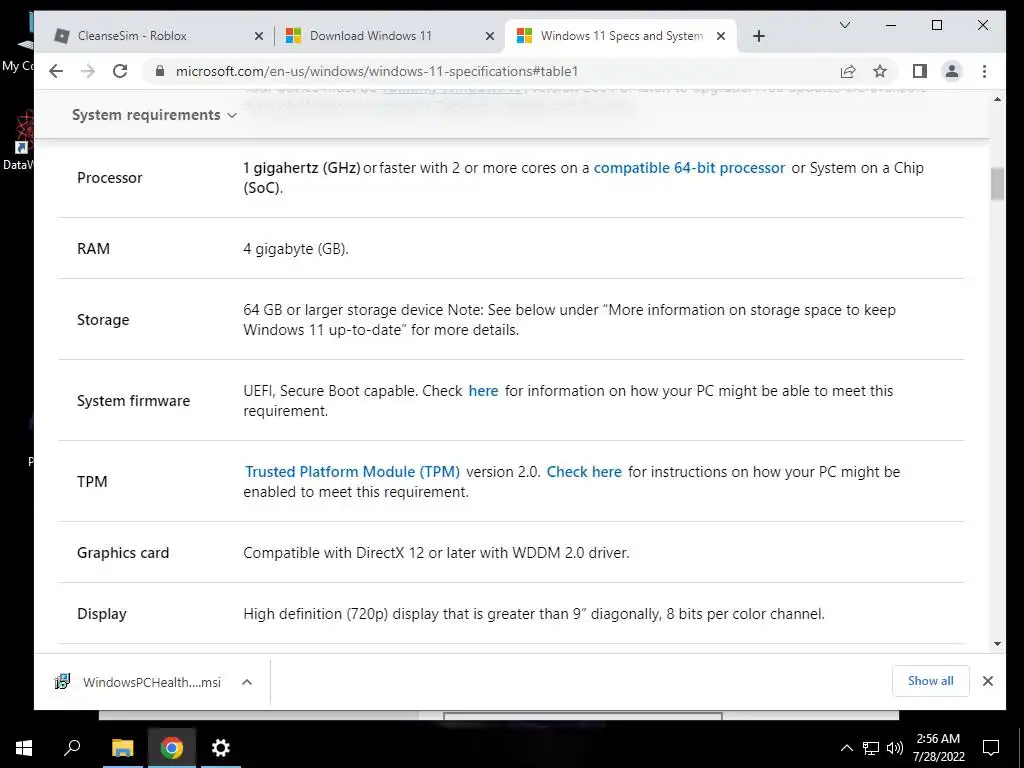Bookmark this page with the star
The image size is (1024, 768).
880,71
